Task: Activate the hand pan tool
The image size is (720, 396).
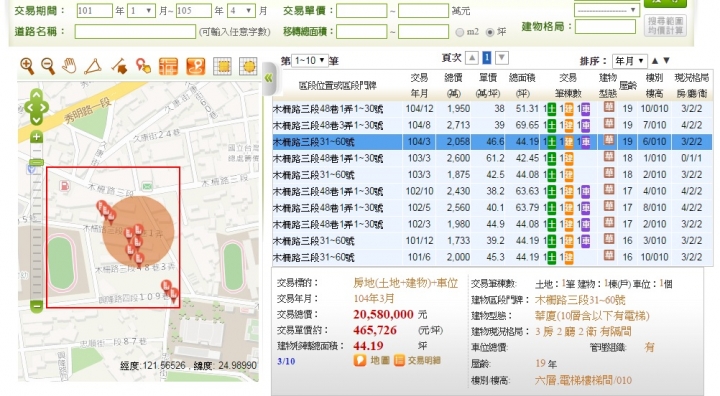Action: 70,66
